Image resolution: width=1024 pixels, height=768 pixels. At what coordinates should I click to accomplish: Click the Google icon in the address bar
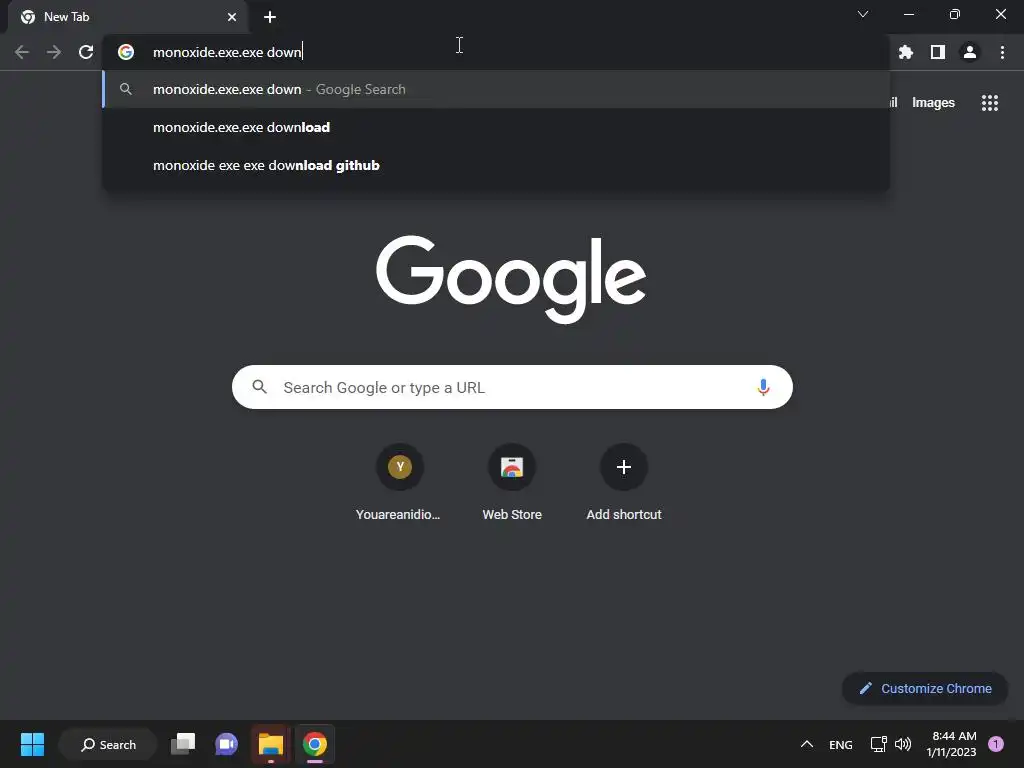[x=126, y=52]
